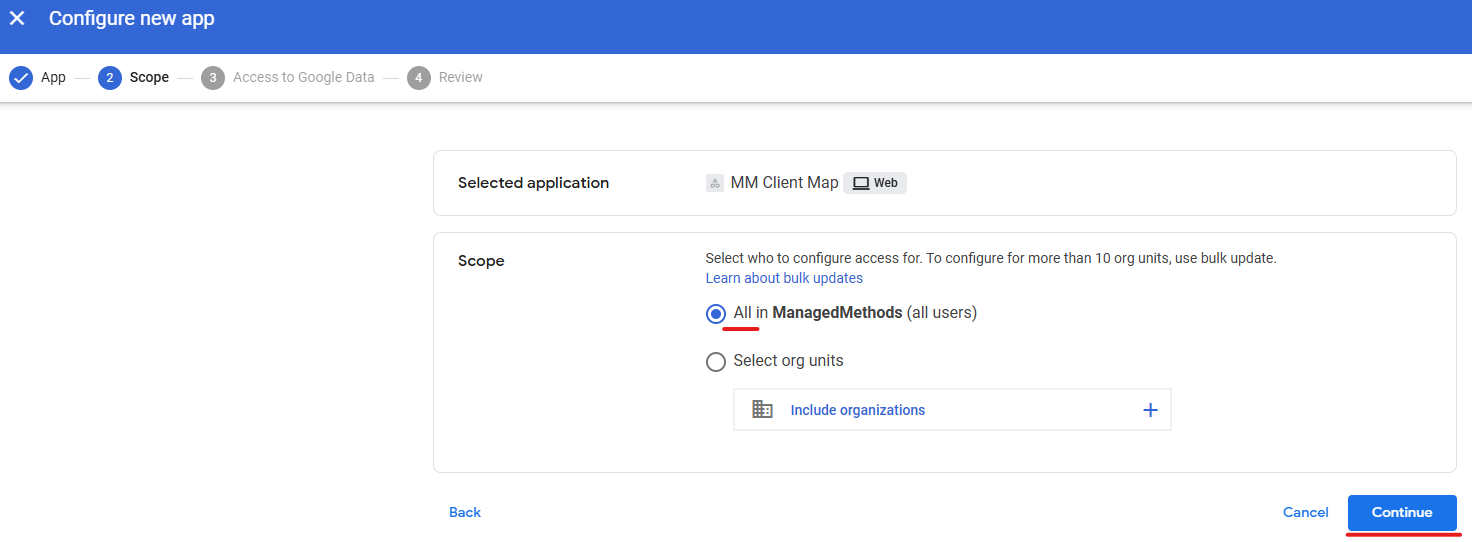Viewport: 1472px width, 542px height.
Task: Close the Configure new app dialog
Action: (17, 19)
